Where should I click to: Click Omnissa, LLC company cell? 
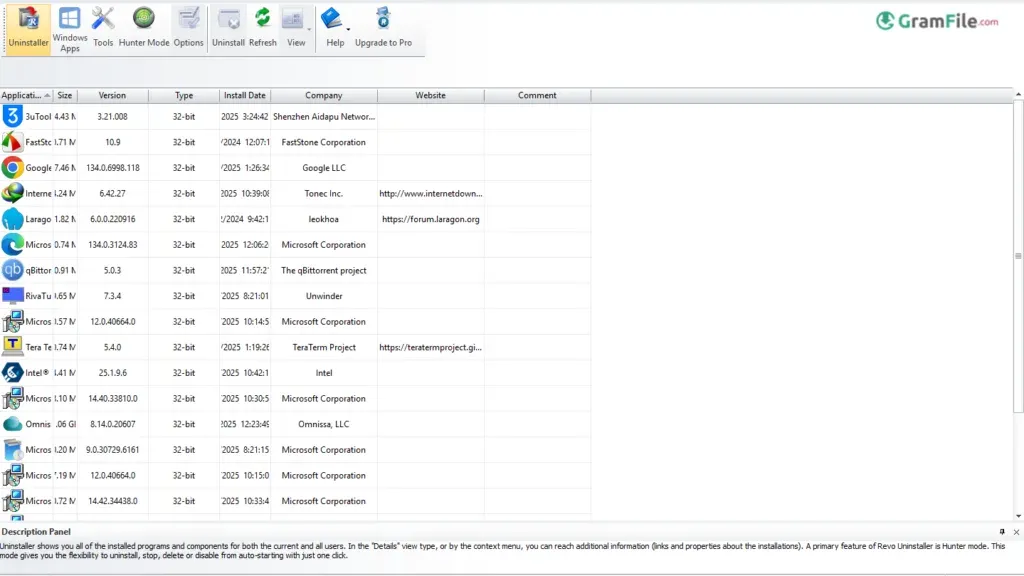click(324, 424)
